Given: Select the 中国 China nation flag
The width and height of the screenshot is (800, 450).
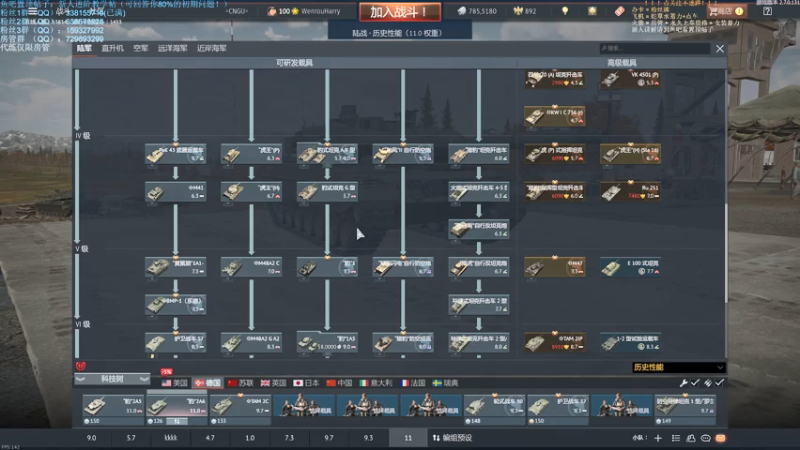Looking at the screenshot, I should [x=339, y=383].
